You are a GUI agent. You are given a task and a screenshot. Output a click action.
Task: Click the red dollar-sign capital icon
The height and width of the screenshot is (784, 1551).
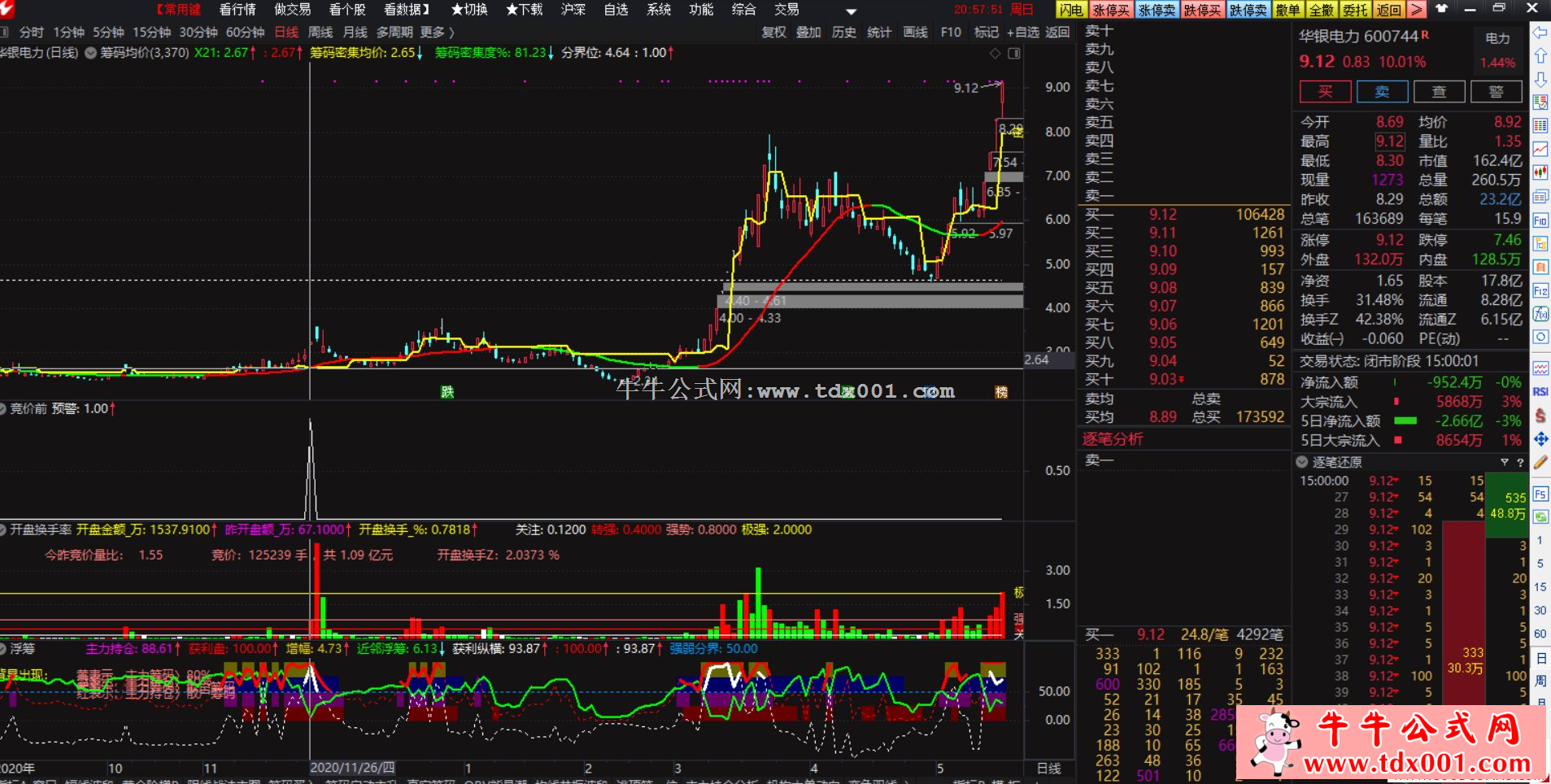click(1540, 416)
